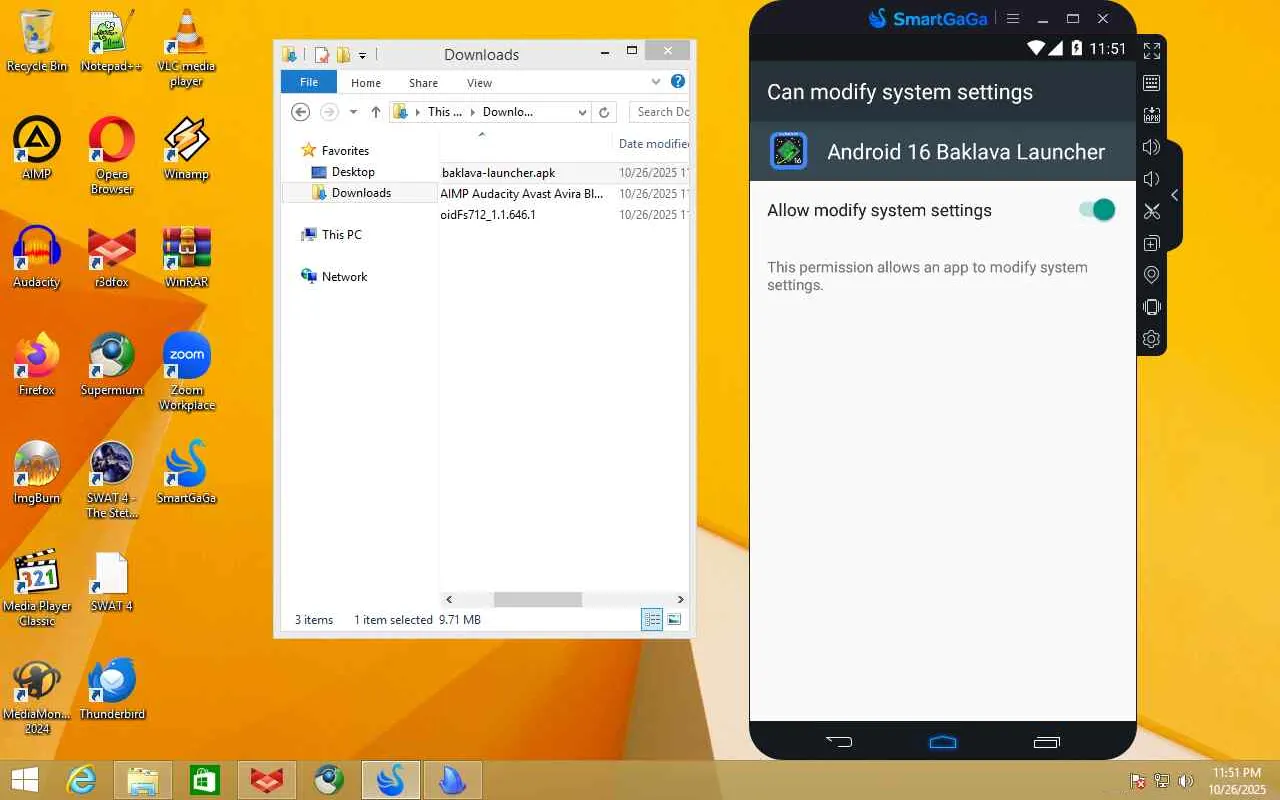The width and height of the screenshot is (1280, 800).
Task: Turn off Allow modify system settings switch
Action: [x=1097, y=210]
